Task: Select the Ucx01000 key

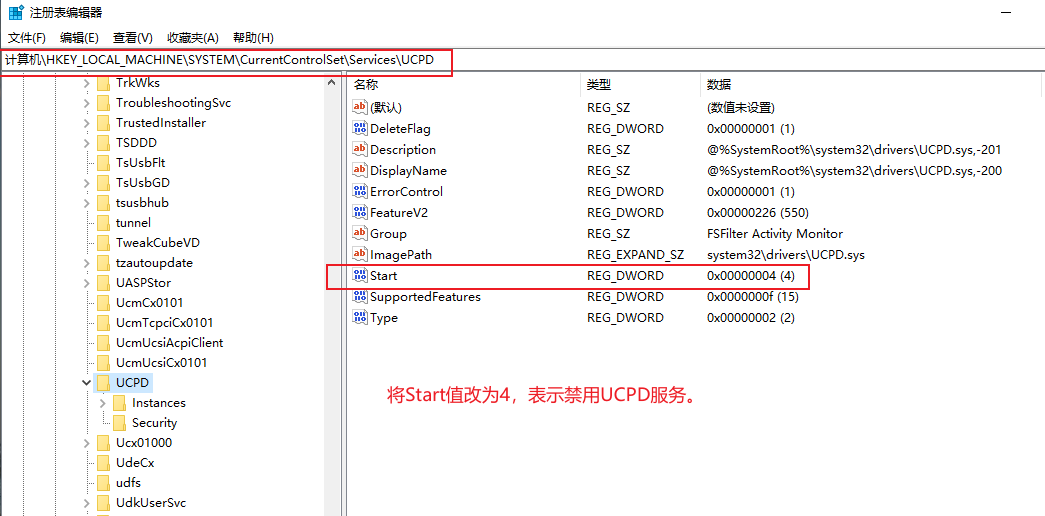Action: pos(144,443)
